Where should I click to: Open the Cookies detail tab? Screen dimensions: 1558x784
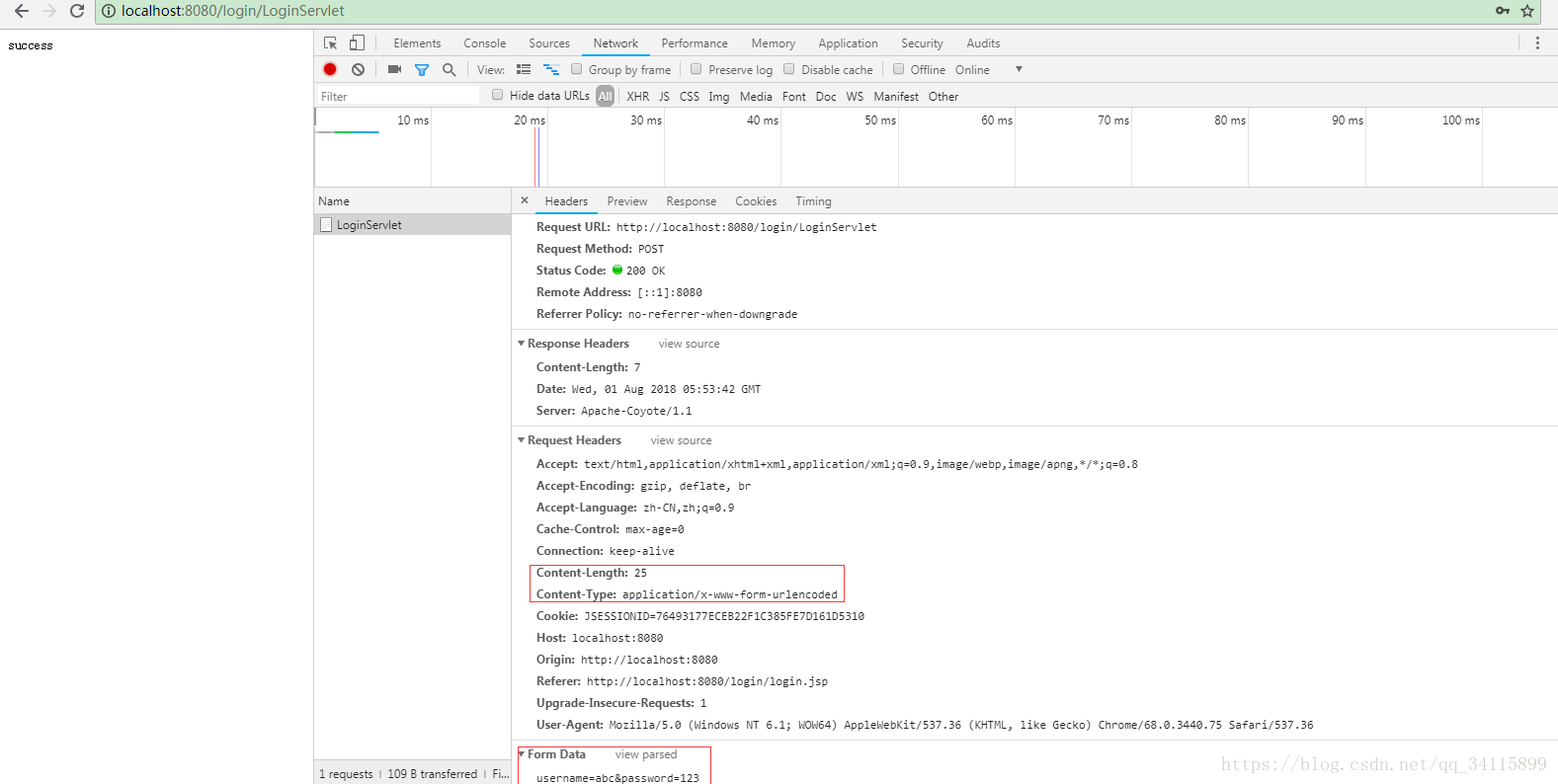point(756,201)
